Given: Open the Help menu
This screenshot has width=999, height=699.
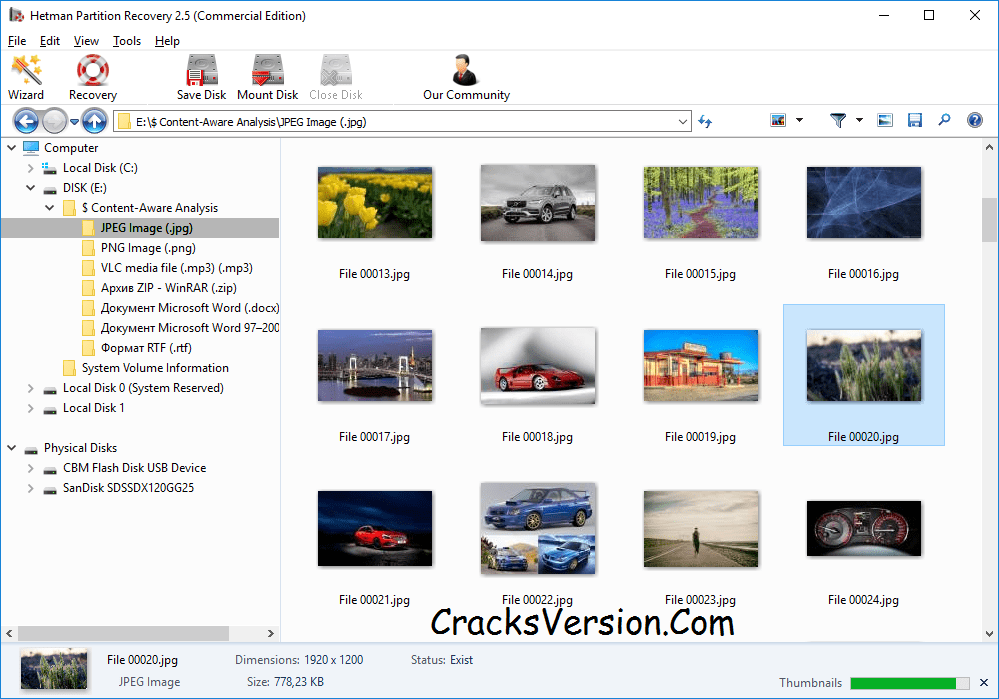Looking at the screenshot, I should point(167,41).
